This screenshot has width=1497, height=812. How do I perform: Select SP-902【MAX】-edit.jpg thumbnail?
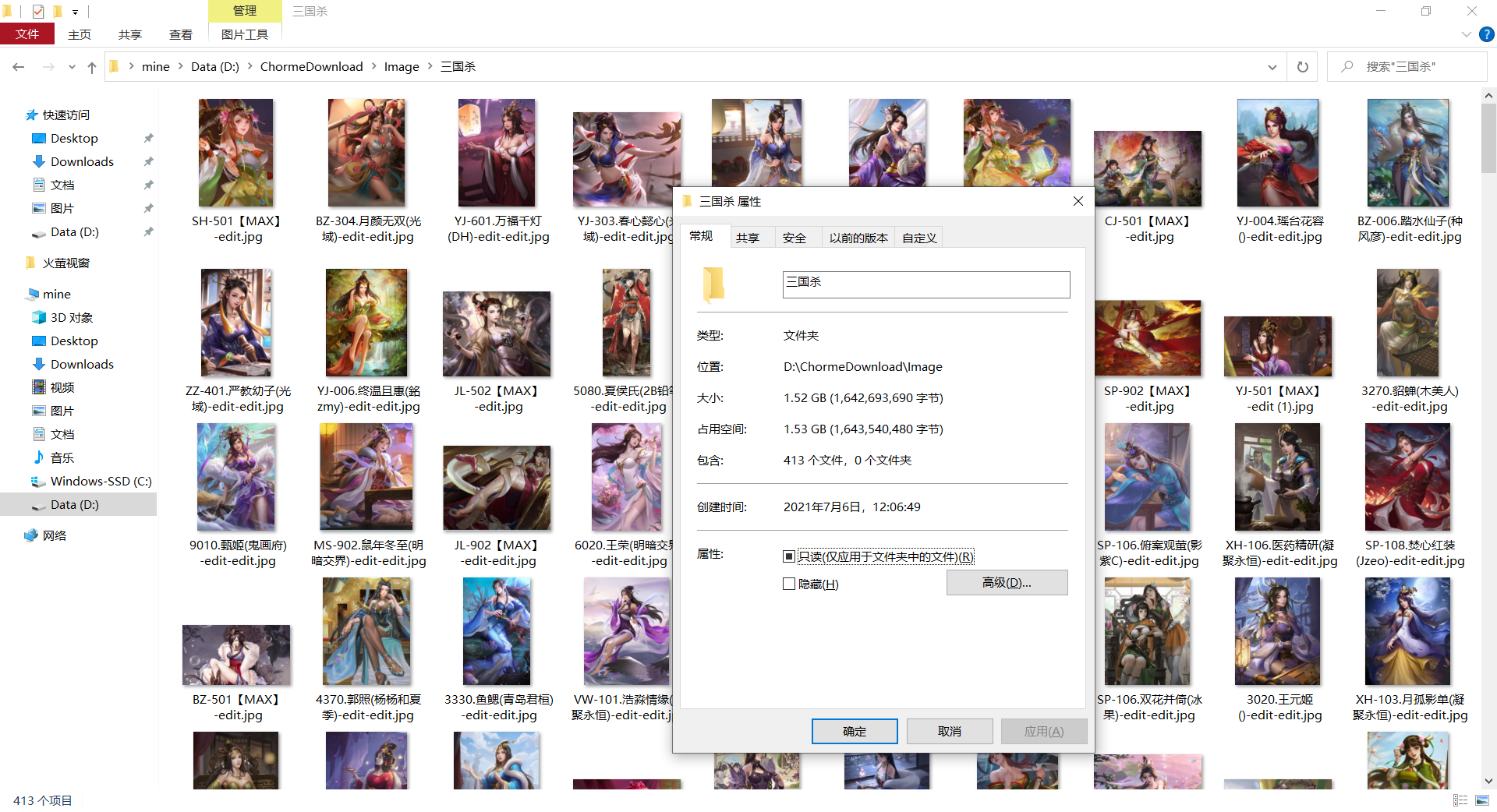[1148, 338]
